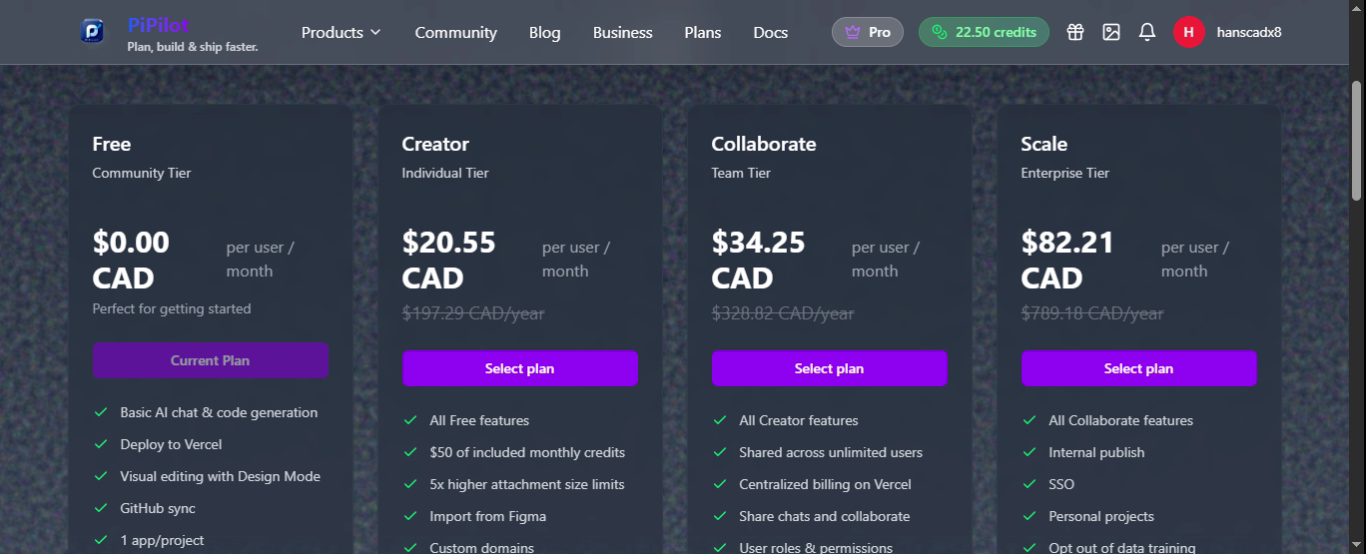Choose the Scale enterprise plan
Screen dimensions: 1366x554
[1138, 368]
